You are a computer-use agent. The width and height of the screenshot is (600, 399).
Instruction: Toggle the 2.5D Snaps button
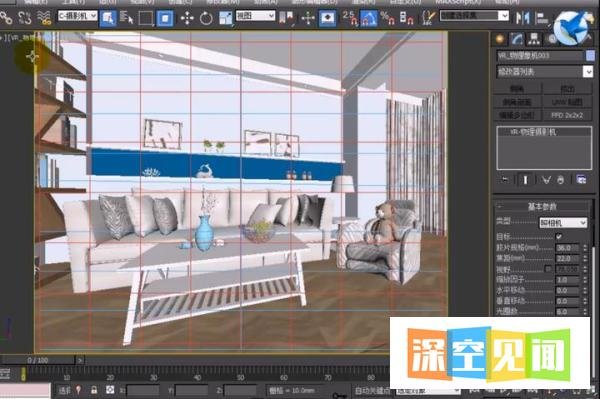[350, 18]
